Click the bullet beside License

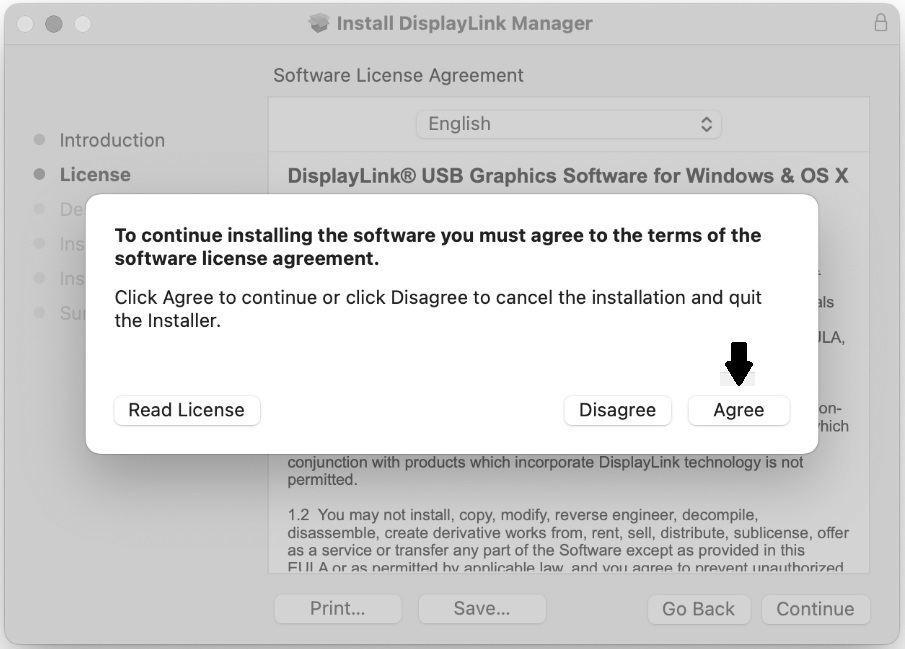coord(39,174)
